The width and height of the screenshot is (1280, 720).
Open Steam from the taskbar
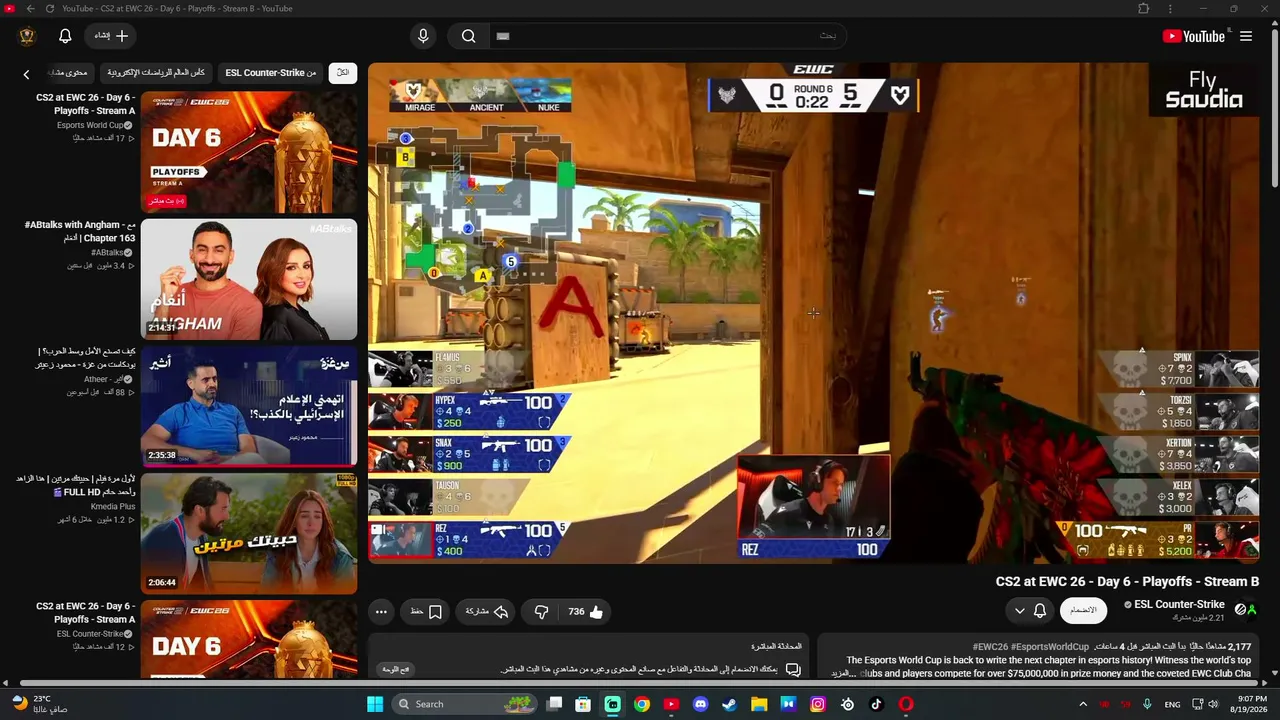[x=729, y=704]
